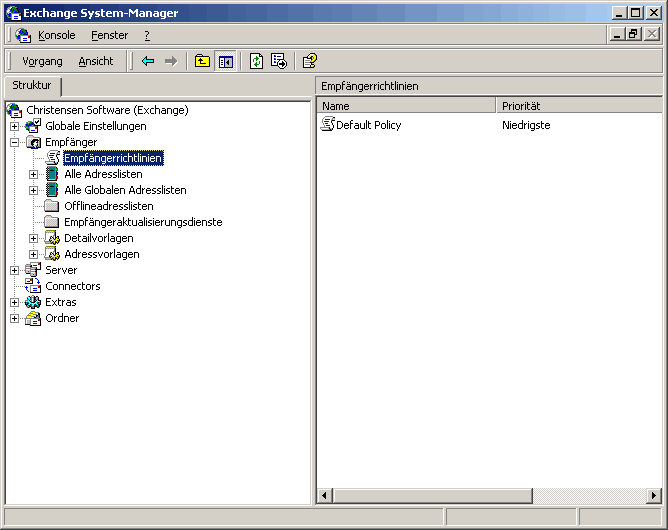Open the ? help menu
Image resolution: width=668 pixels, height=530 pixels.
(x=147, y=35)
